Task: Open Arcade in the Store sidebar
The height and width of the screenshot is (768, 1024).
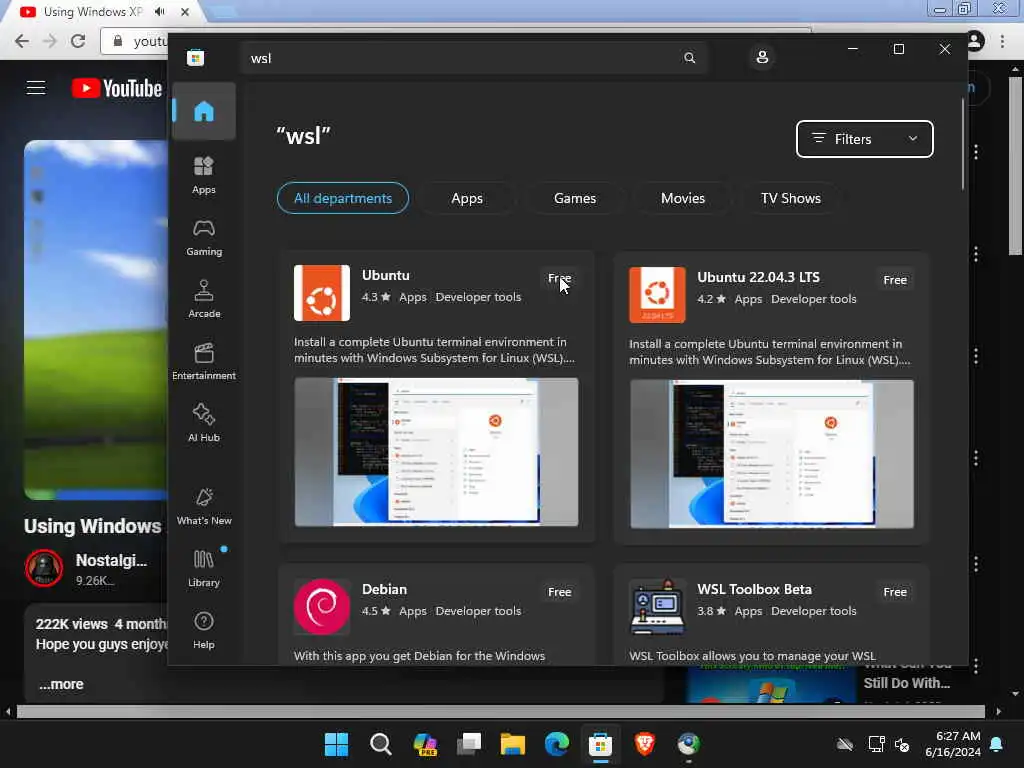Action: pyautogui.click(x=204, y=299)
